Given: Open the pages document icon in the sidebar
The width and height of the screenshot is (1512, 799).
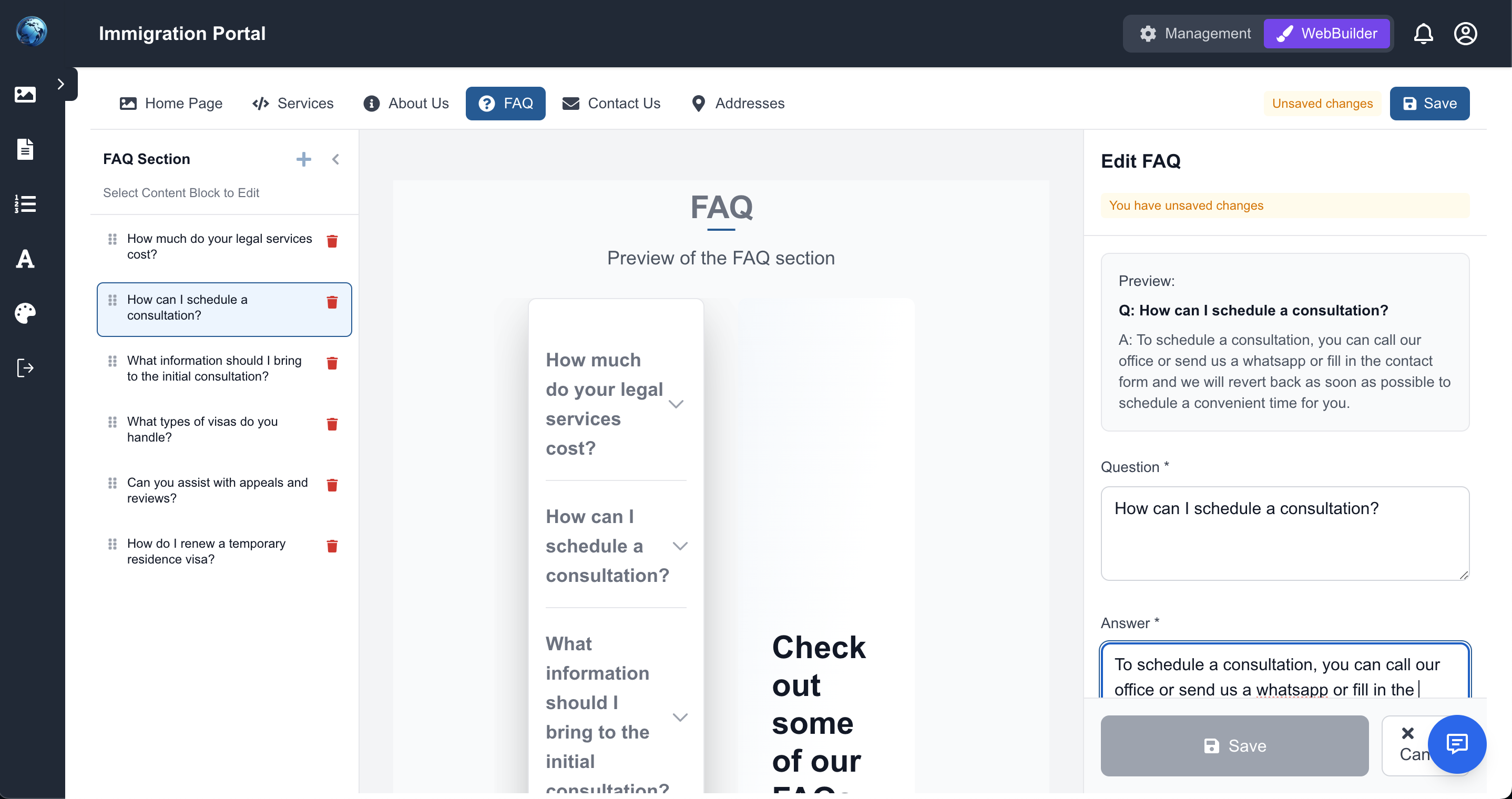Looking at the screenshot, I should pyautogui.click(x=25, y=149).
